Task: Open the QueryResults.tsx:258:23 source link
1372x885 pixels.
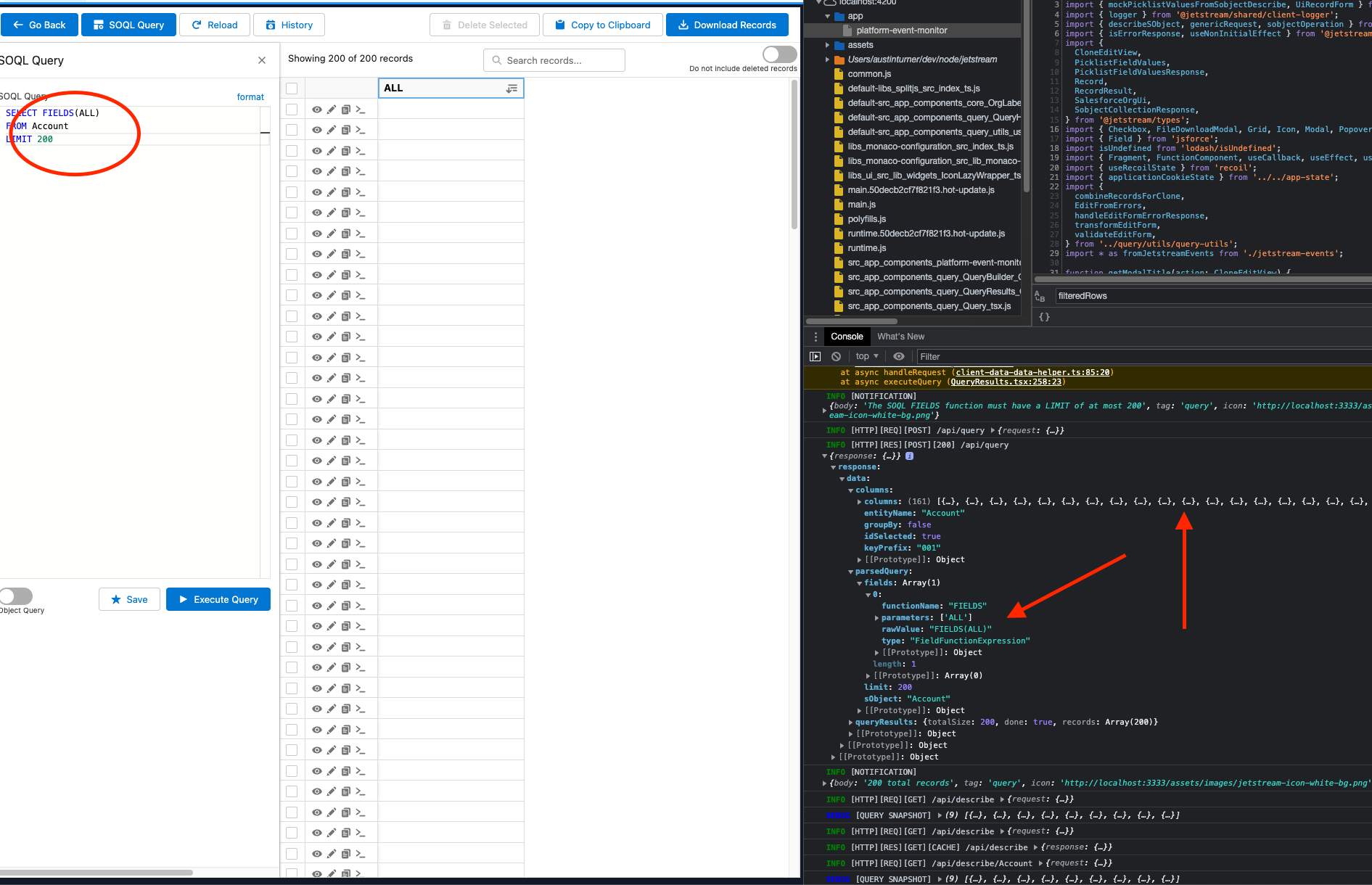Action: pos(1006,382)
